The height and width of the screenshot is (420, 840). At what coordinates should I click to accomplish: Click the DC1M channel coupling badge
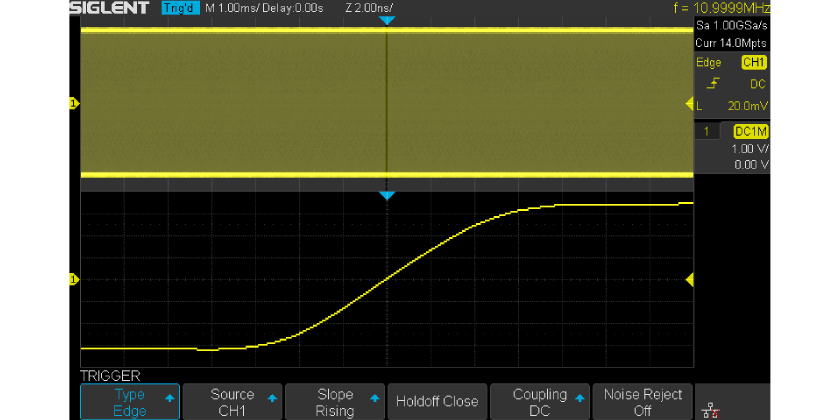(751, 132)
